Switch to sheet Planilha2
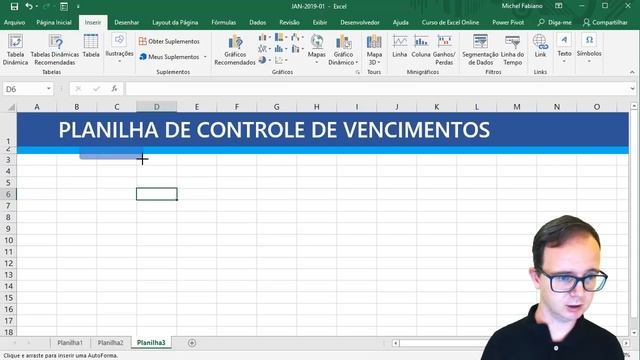The image size is (640, 360). click(x=110, y=342)
